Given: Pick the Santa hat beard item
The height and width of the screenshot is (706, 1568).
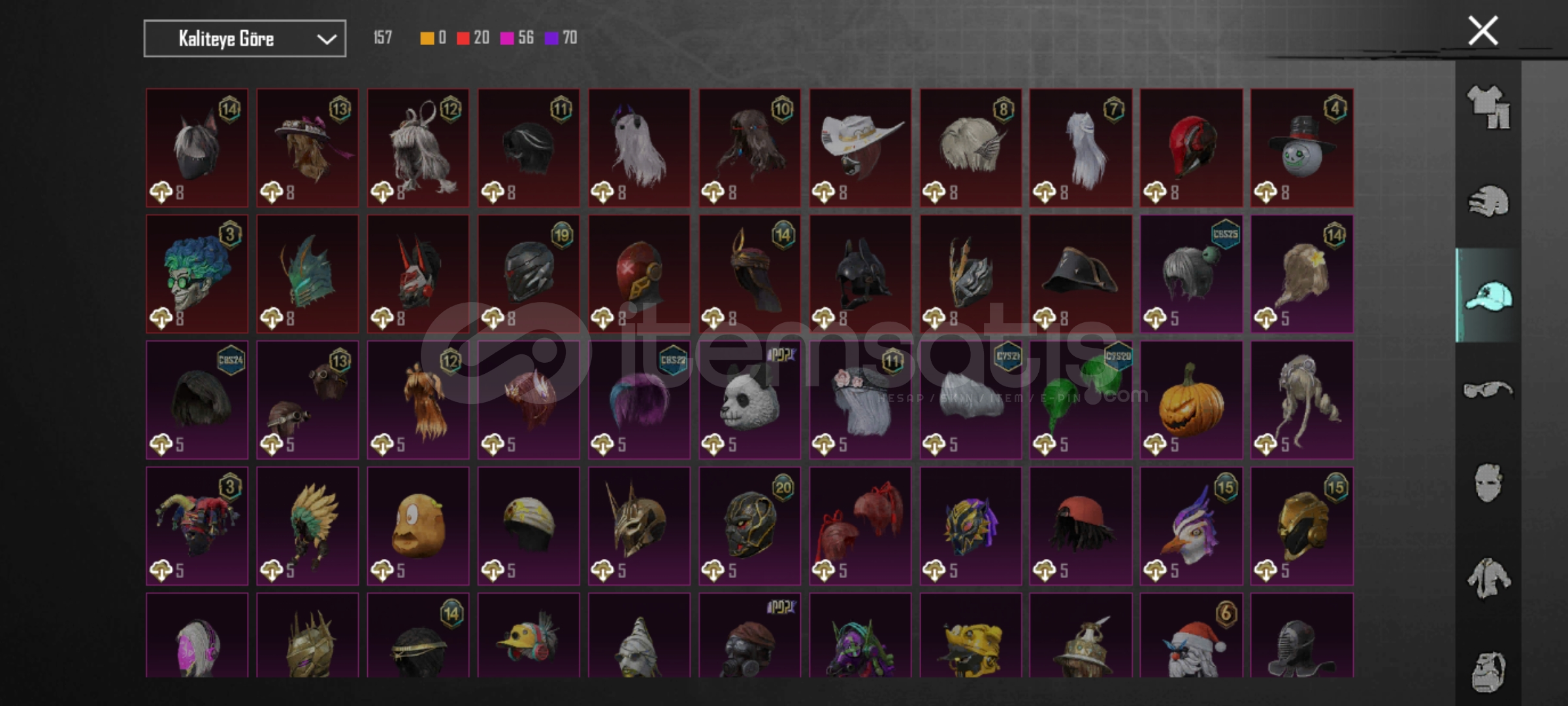Looking at the screenshot, I should (x=1192, y=635).
